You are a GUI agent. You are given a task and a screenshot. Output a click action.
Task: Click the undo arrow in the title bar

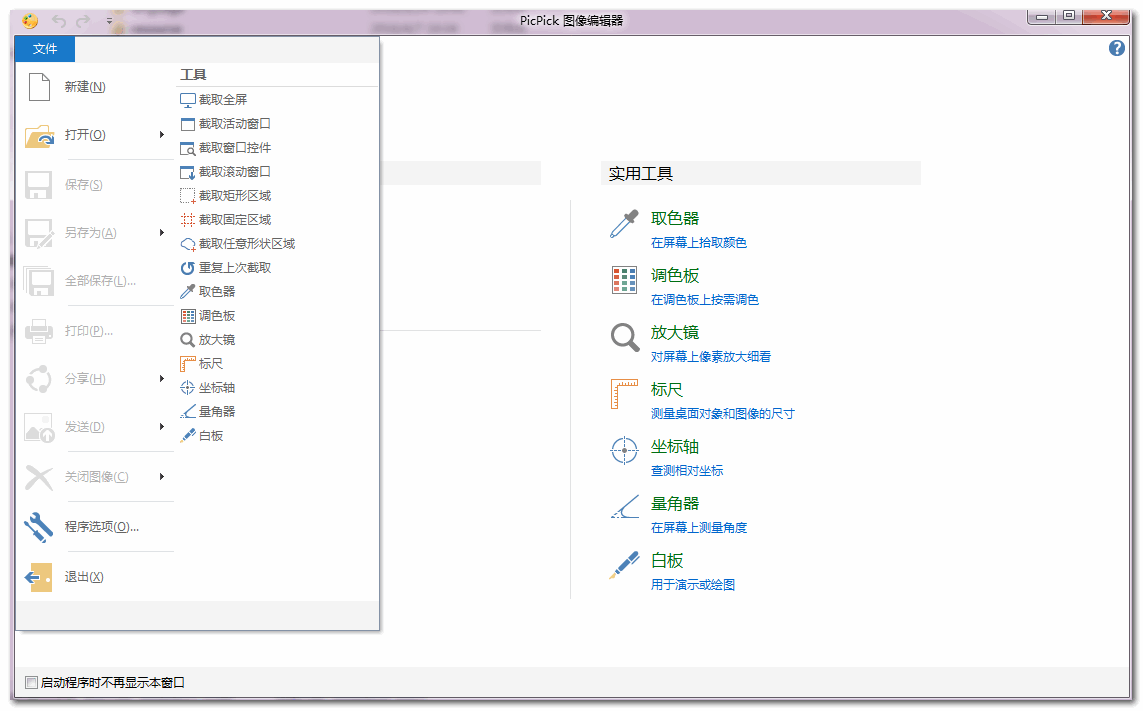[x=59, y=21]
